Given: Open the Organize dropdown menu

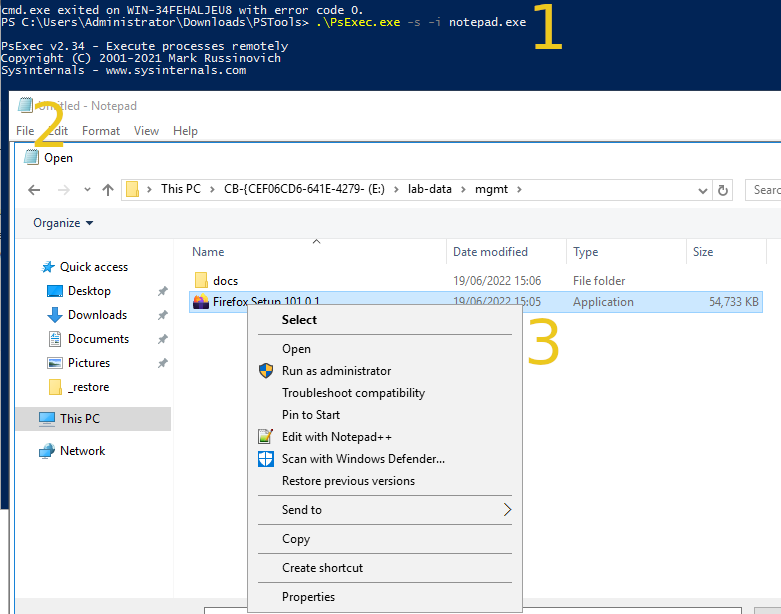Looking at the screenshot, I should [63, 223].
